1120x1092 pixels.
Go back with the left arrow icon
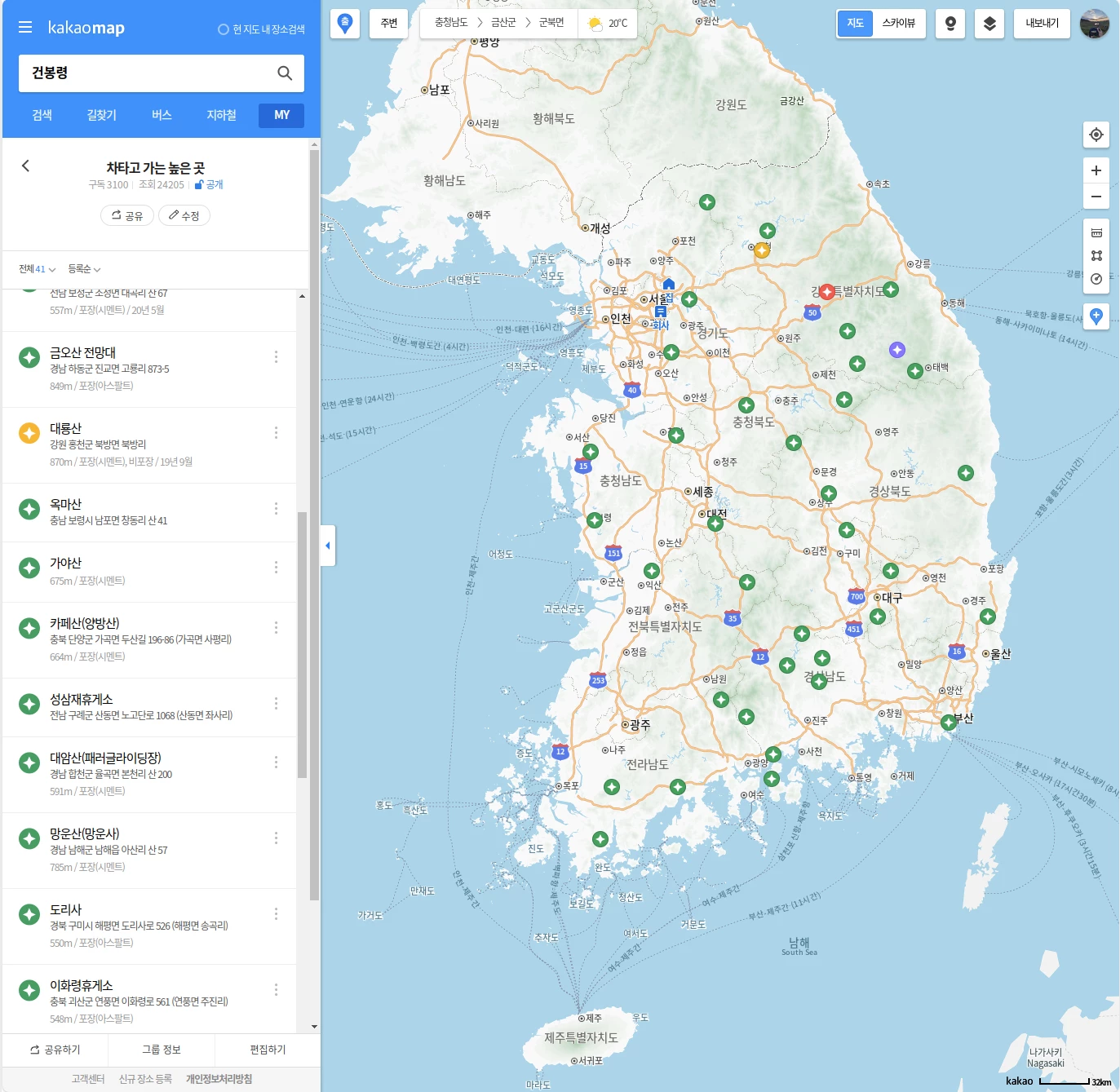pyautogui.click(x=25, y=166)
